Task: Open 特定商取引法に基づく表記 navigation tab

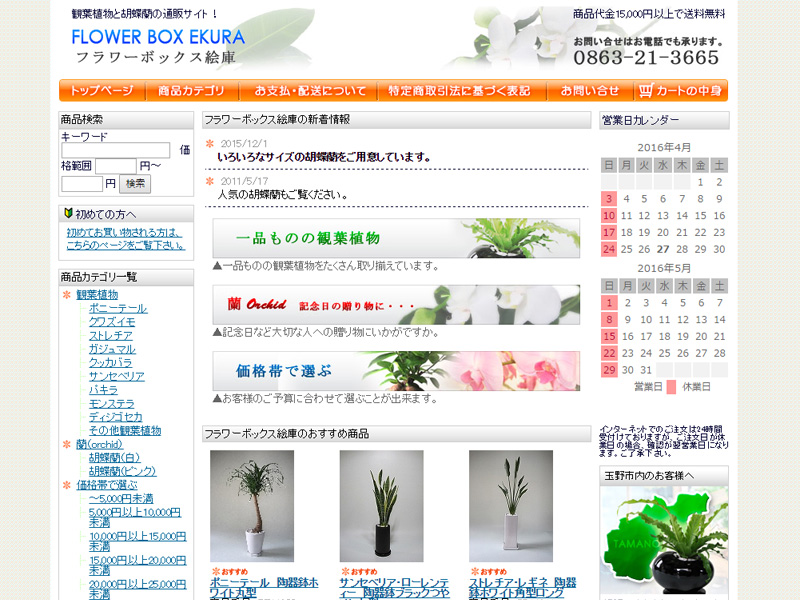Action: (459, 91)
